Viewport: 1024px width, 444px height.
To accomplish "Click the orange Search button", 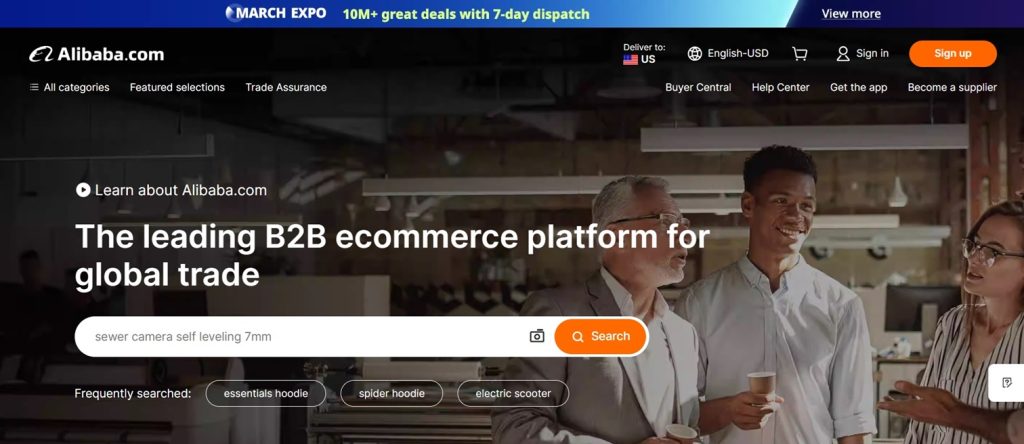I will (601, 336).
